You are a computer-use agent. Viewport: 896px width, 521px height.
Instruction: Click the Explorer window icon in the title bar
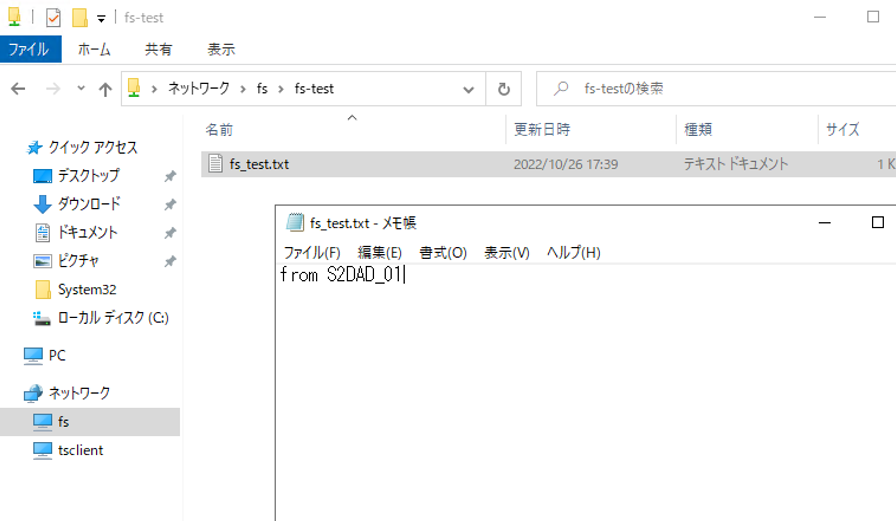[15, 17]
